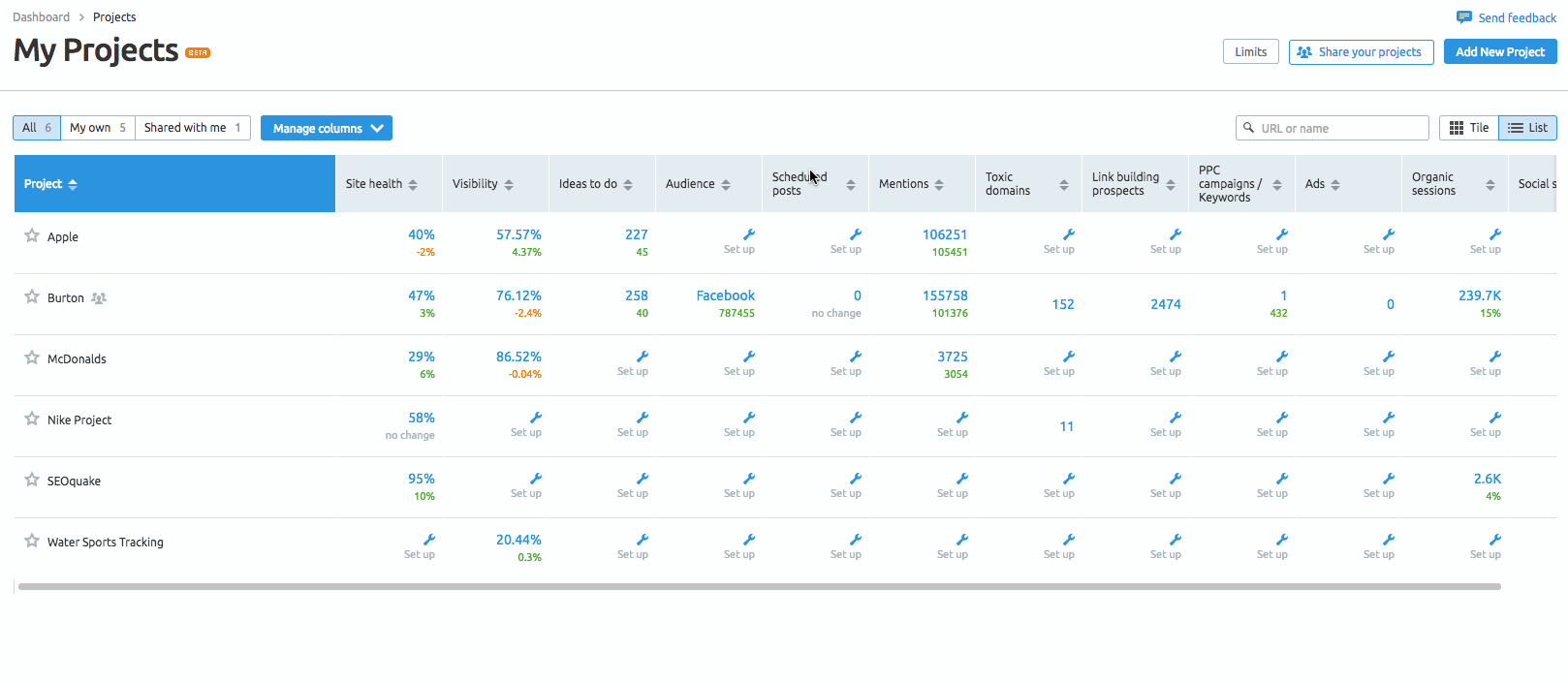
Task: Set up Mentions for SEOquake
Action: (x=953, y=485)
